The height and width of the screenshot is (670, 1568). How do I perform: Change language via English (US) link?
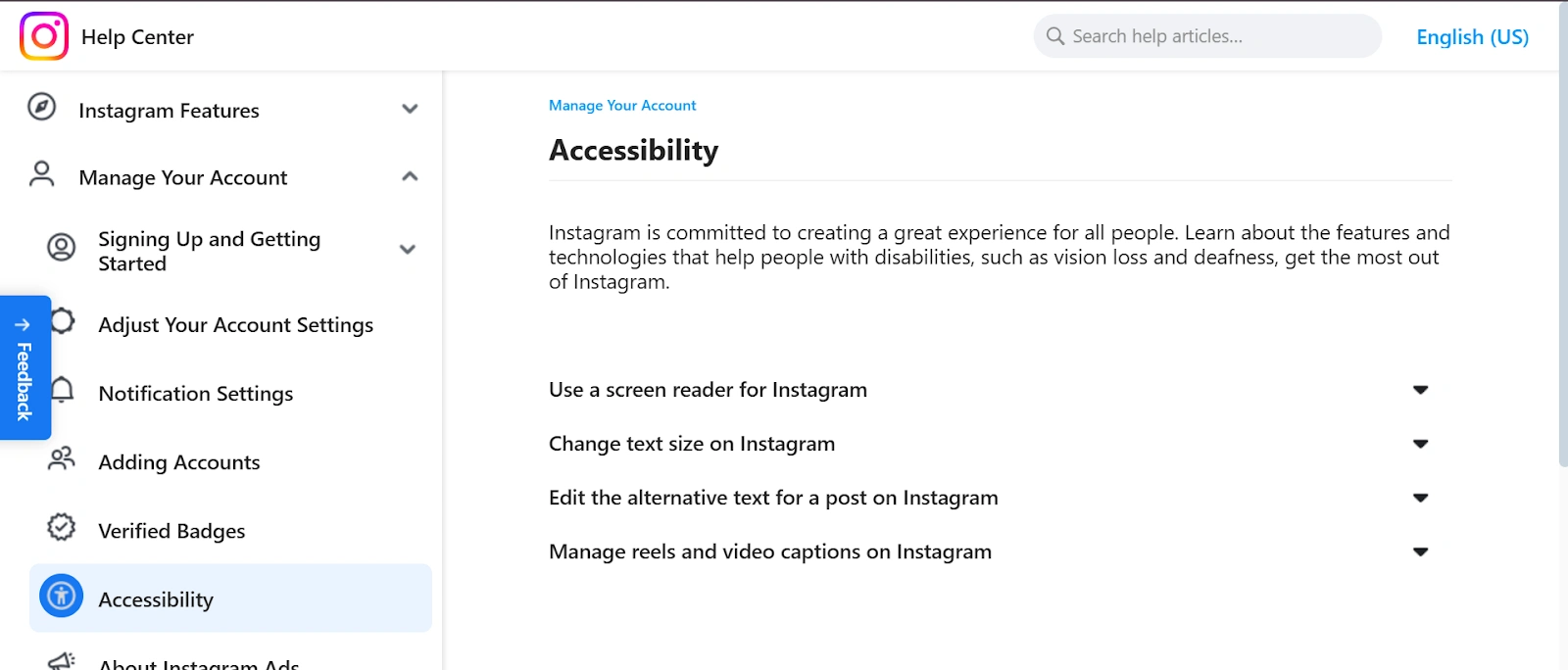(1472, 37)
